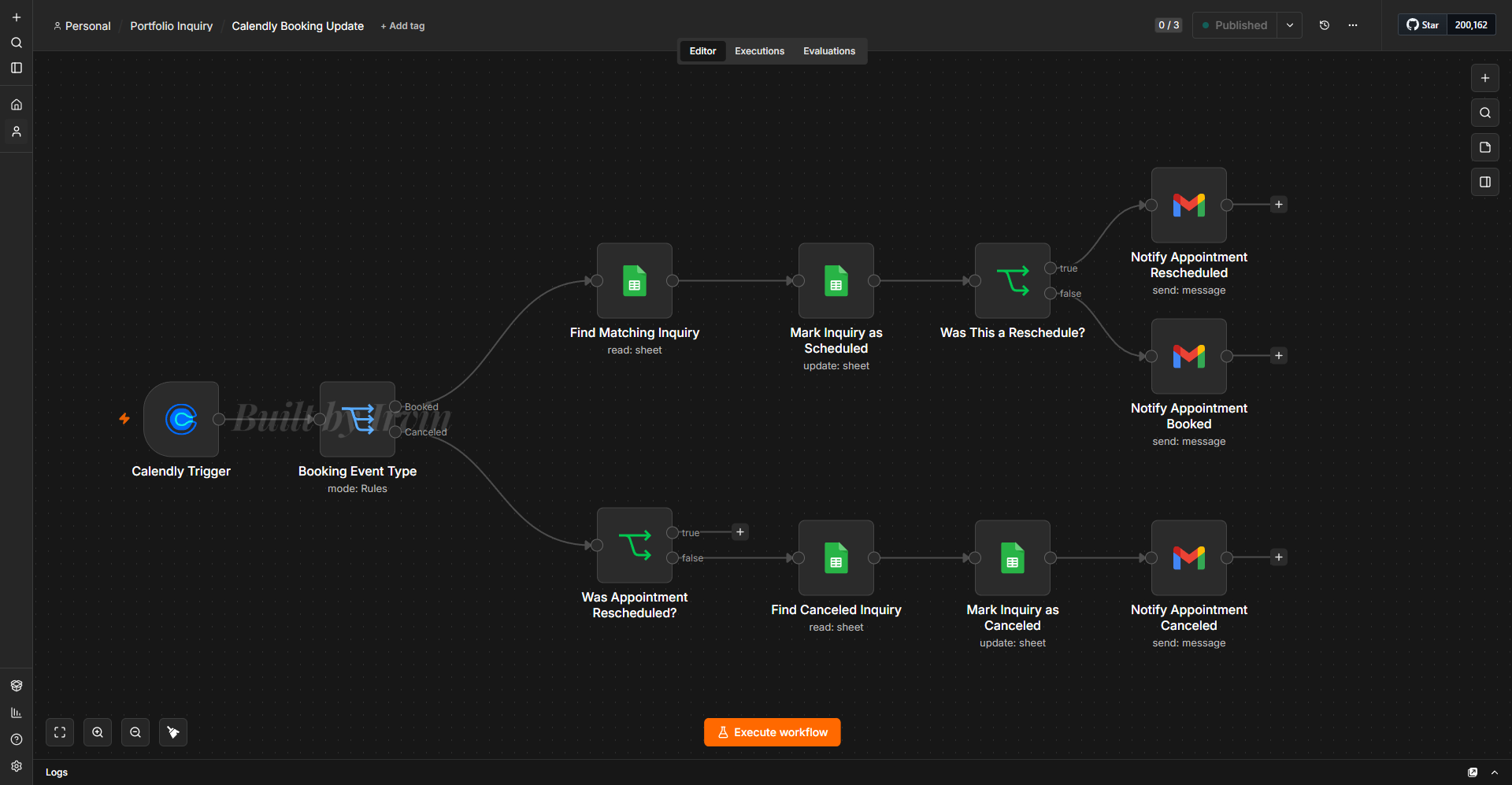Click the GitHub Star button
Screen dimensions: 1512x785
point(1423,25)
